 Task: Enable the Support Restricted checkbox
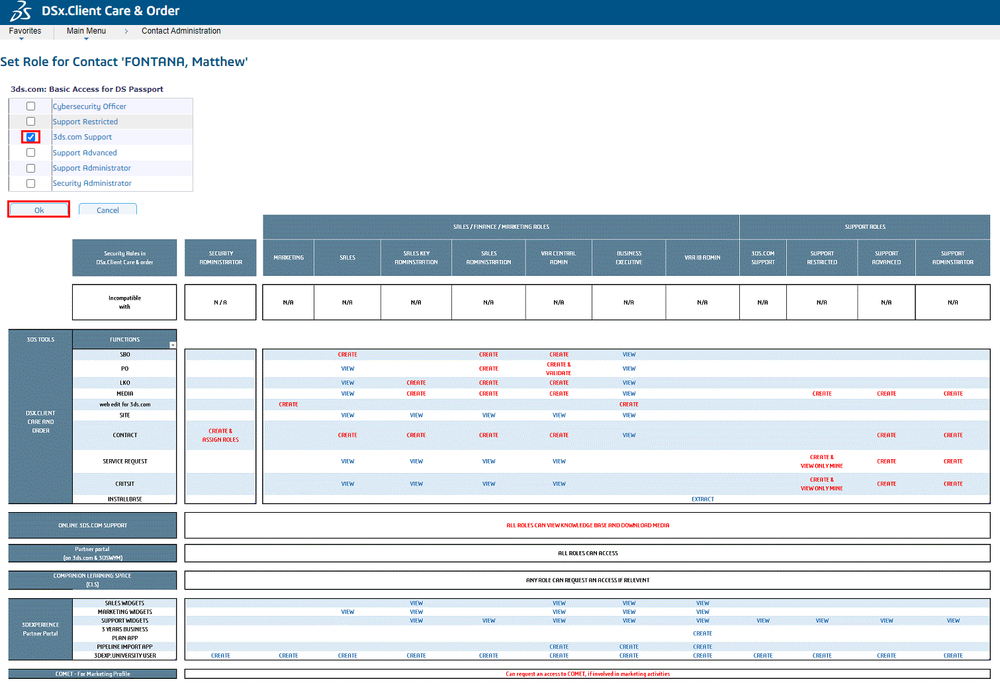click(x=31, y=121)
